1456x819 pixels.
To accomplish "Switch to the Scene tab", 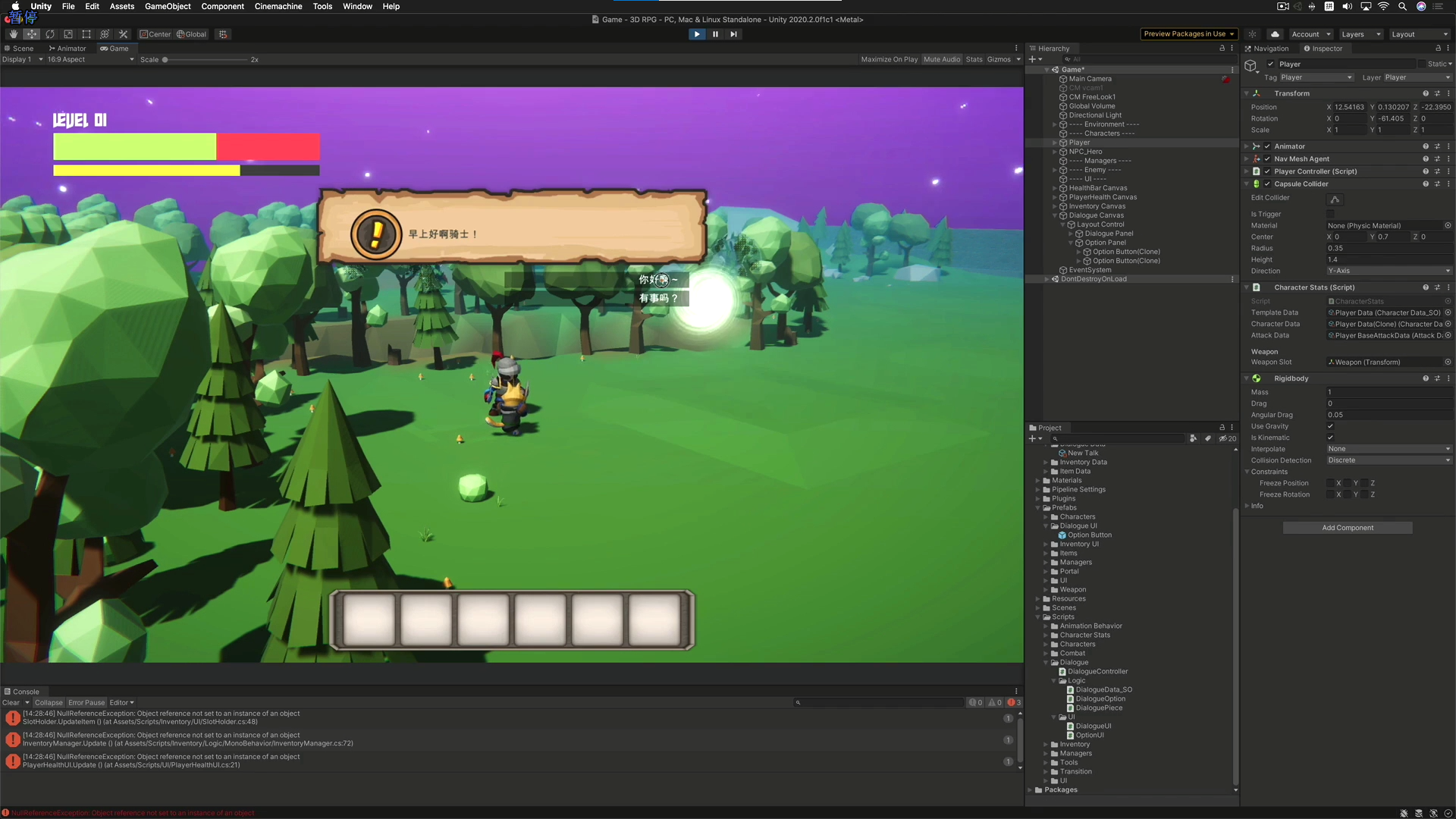I will click(20, 49).
